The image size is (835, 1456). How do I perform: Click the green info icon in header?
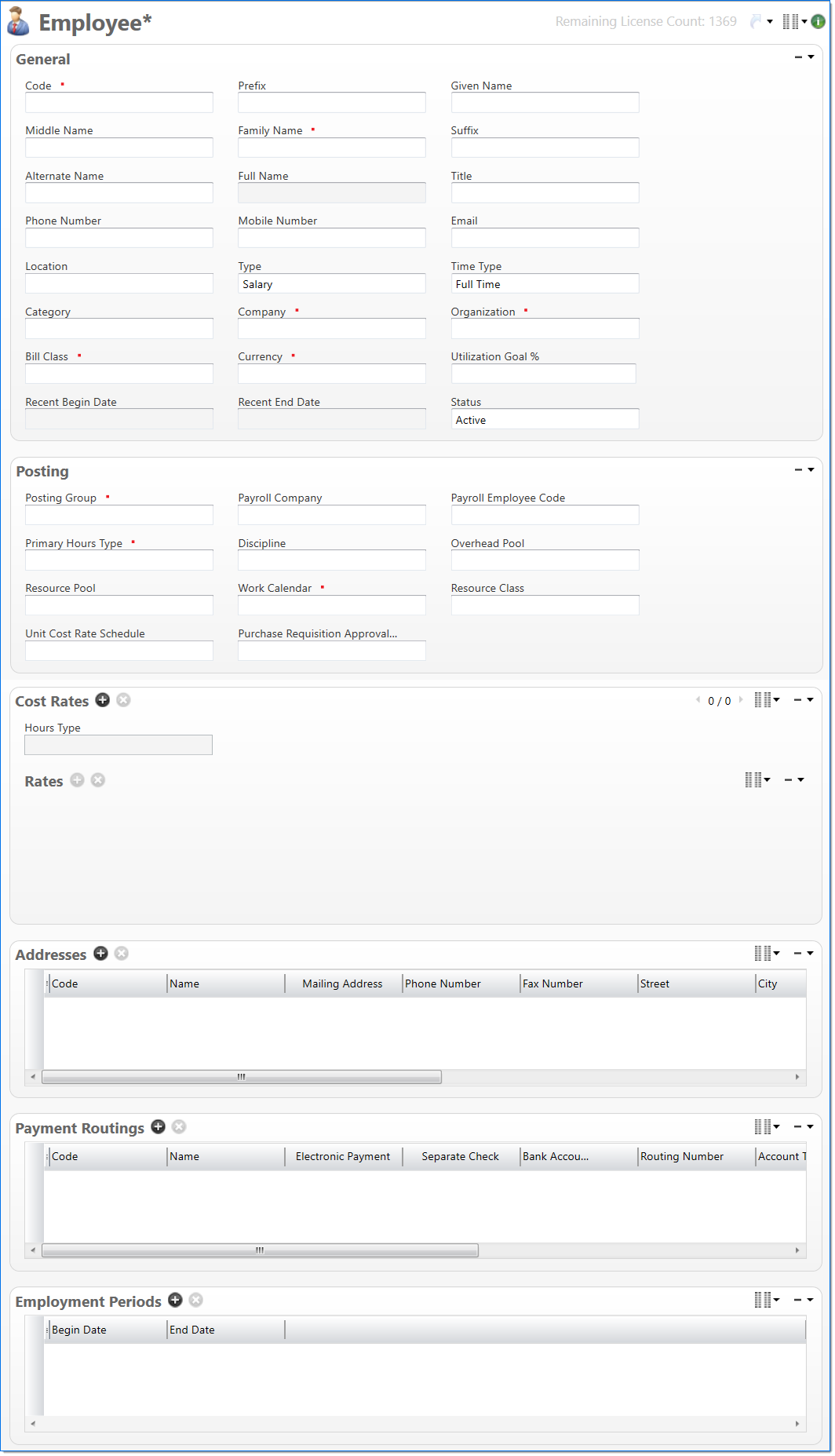[818, 22]
